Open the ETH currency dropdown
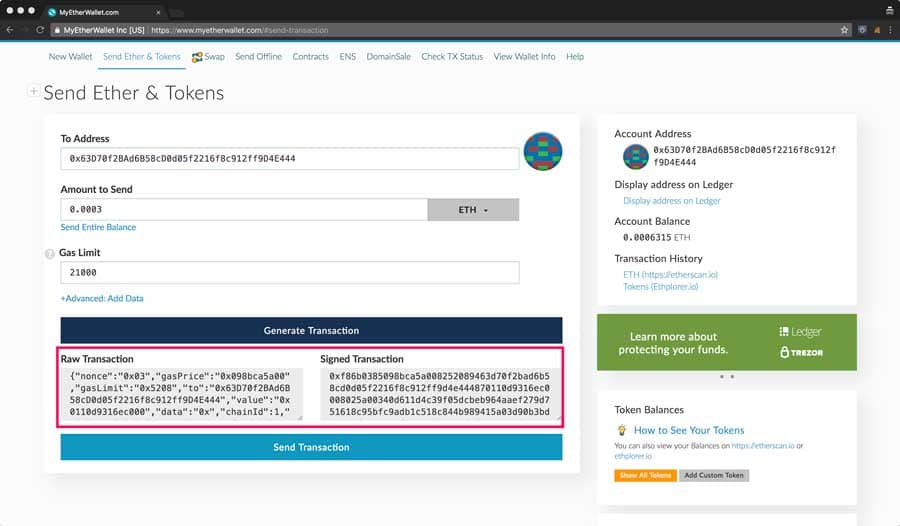This screenshot has width=900, height=526. pos(474,210)
